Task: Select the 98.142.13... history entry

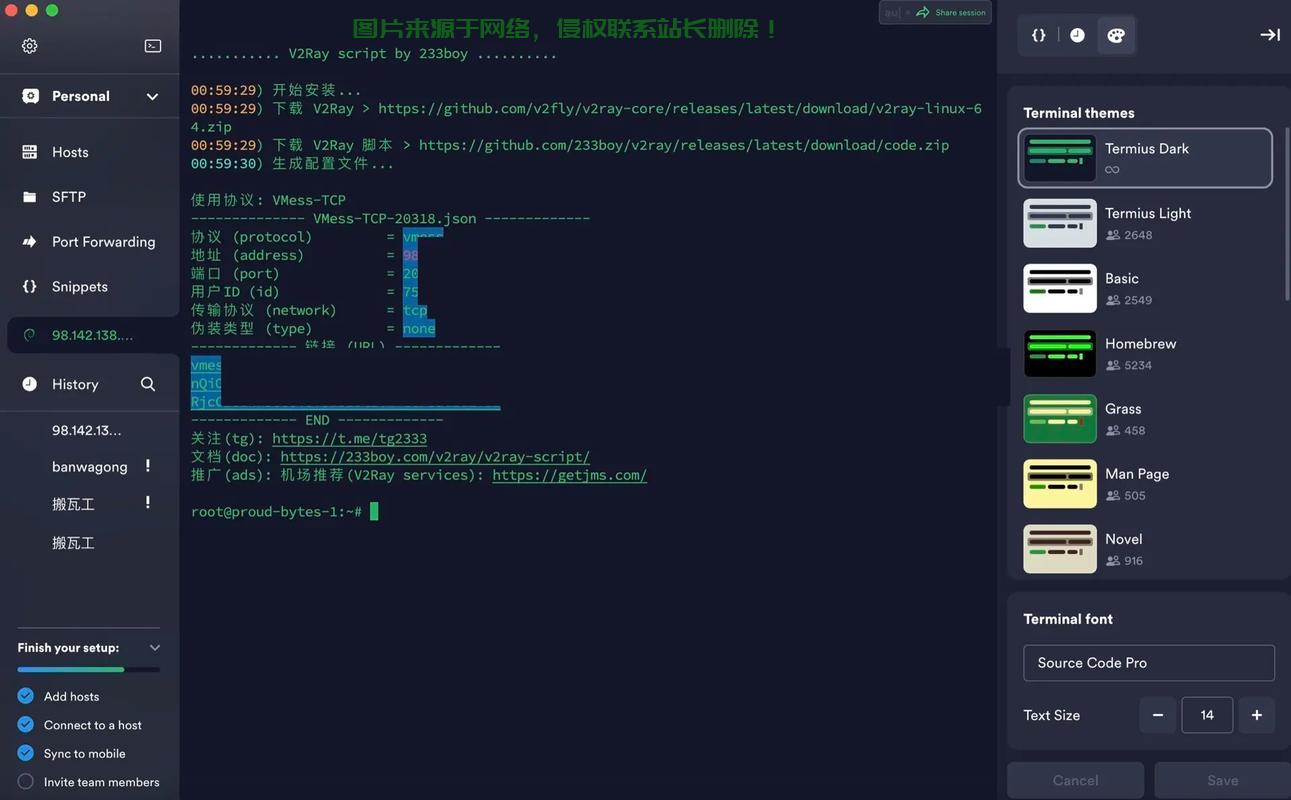Action: tap(86, 430)
